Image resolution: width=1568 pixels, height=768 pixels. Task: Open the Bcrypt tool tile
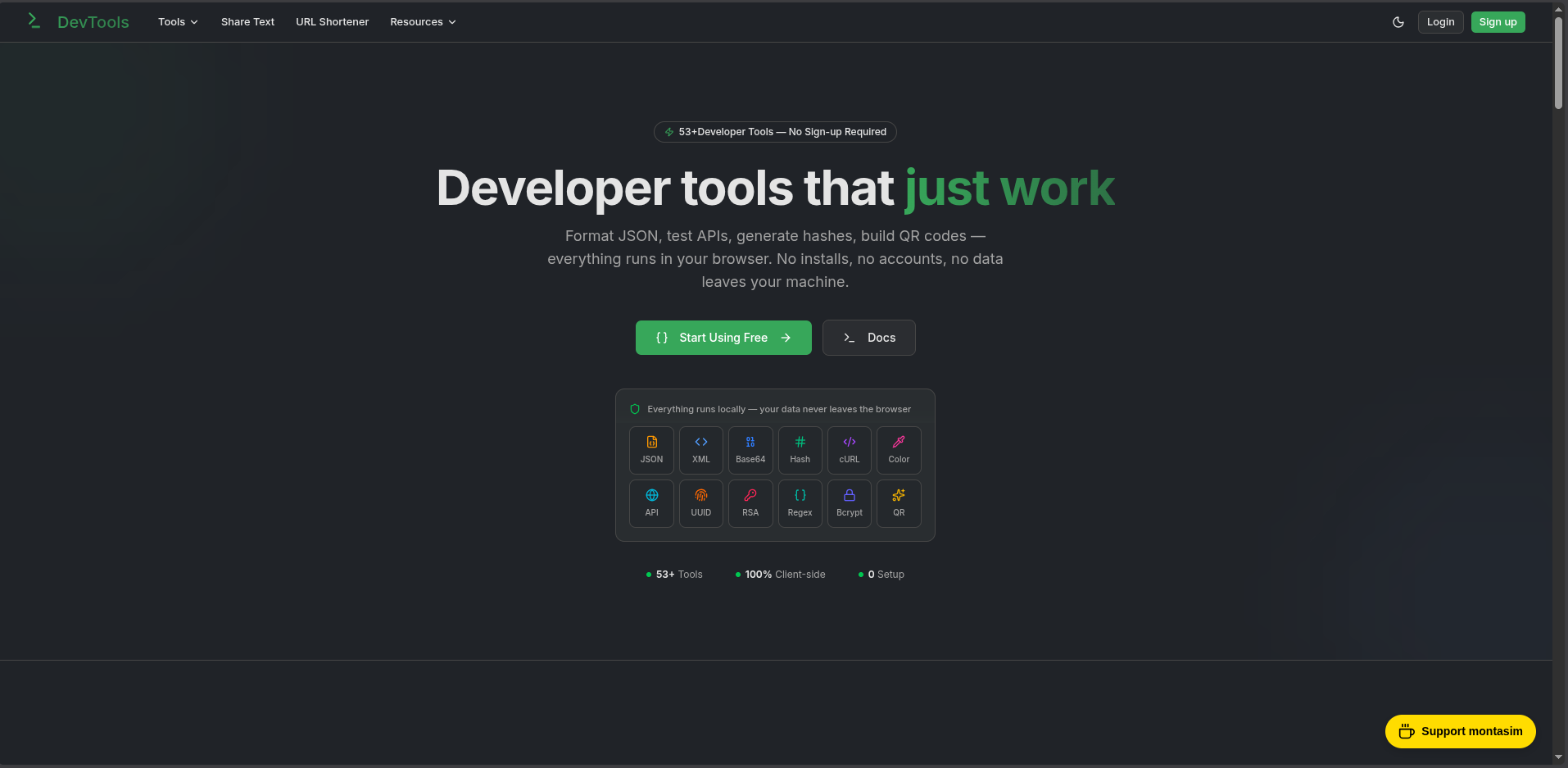point(850,503)
